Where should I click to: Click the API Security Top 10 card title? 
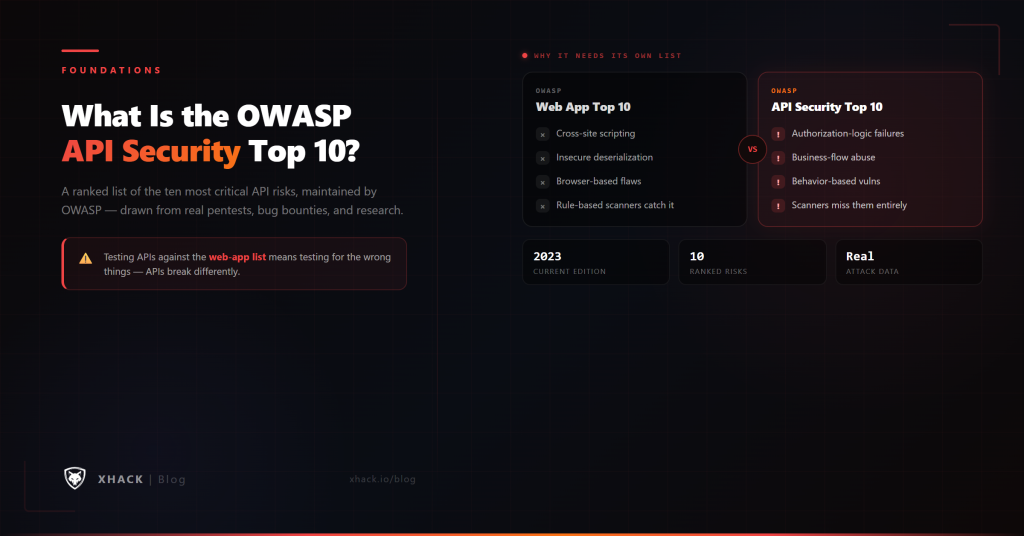[x=827, y=107]
